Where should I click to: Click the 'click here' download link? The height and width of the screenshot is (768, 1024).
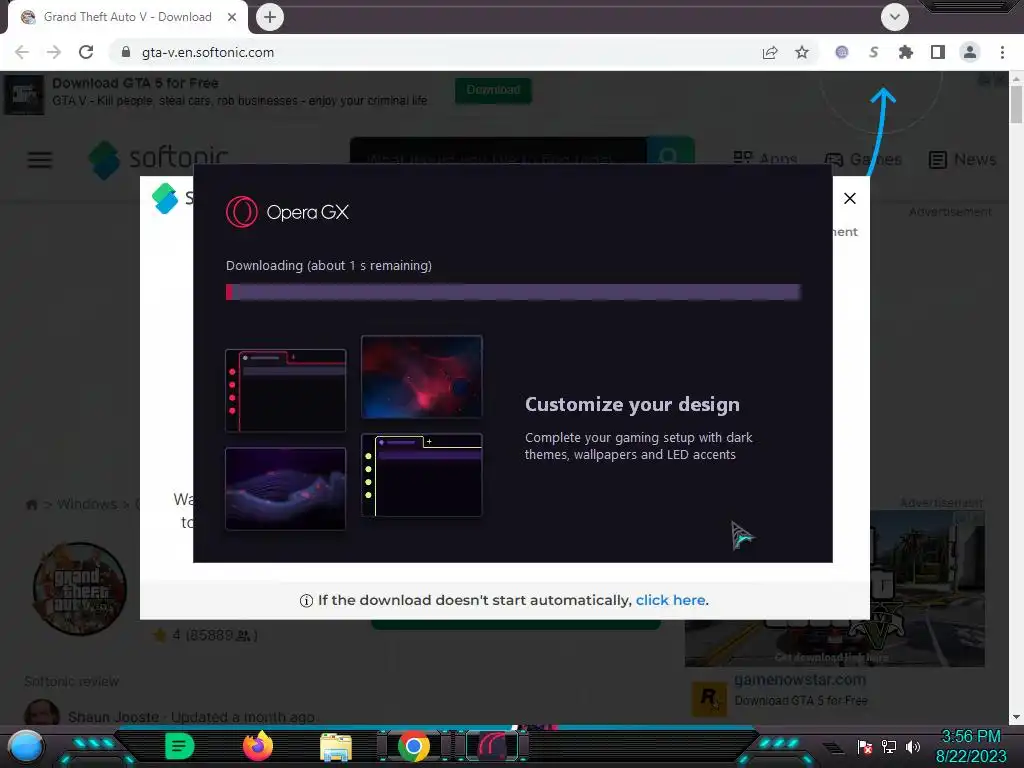click(671, 600)
